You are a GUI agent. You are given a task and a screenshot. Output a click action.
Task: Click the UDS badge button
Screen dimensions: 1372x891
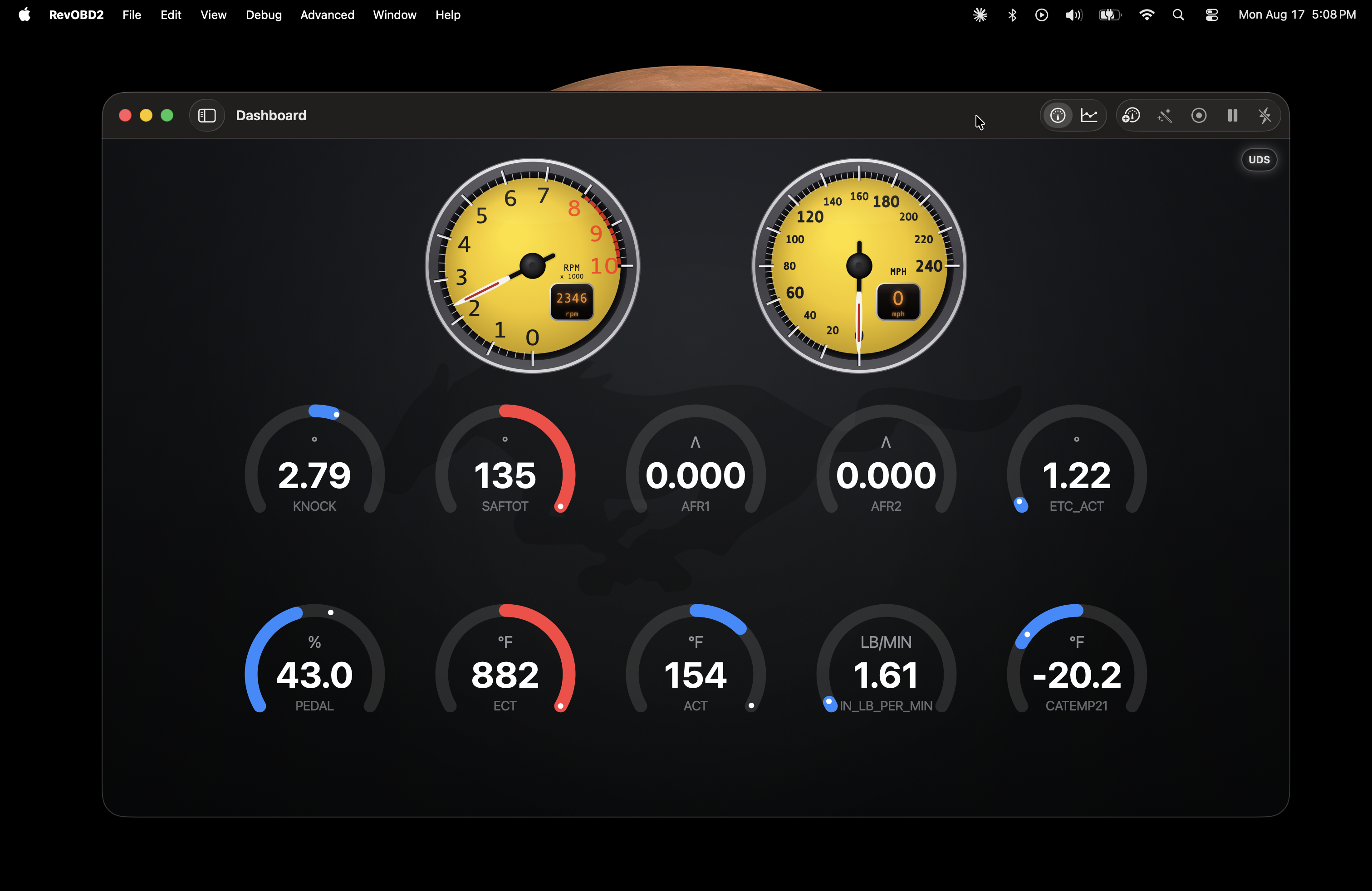tap(1259, 160)
